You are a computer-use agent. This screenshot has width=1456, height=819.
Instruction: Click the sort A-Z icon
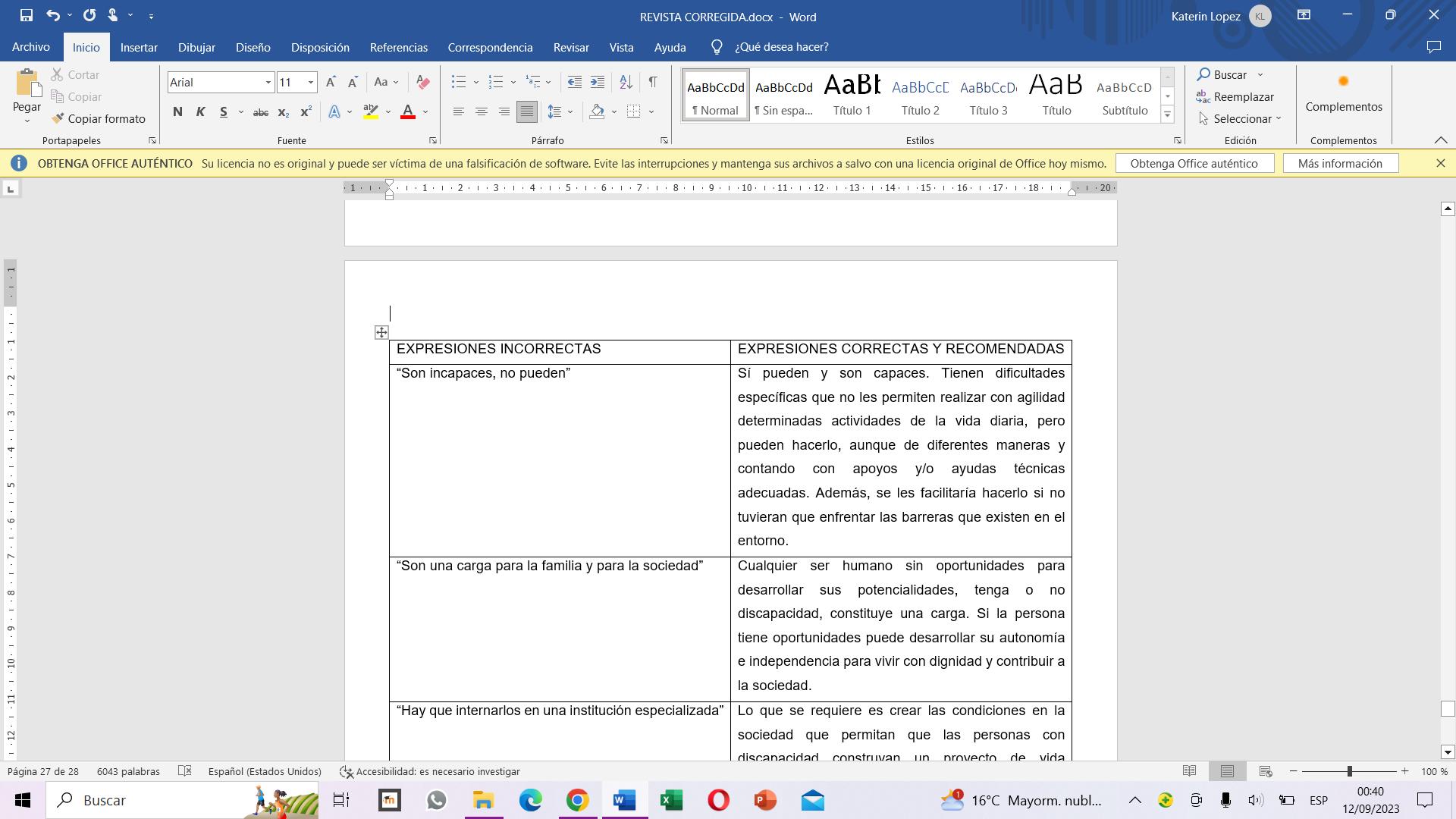[626, 82]
